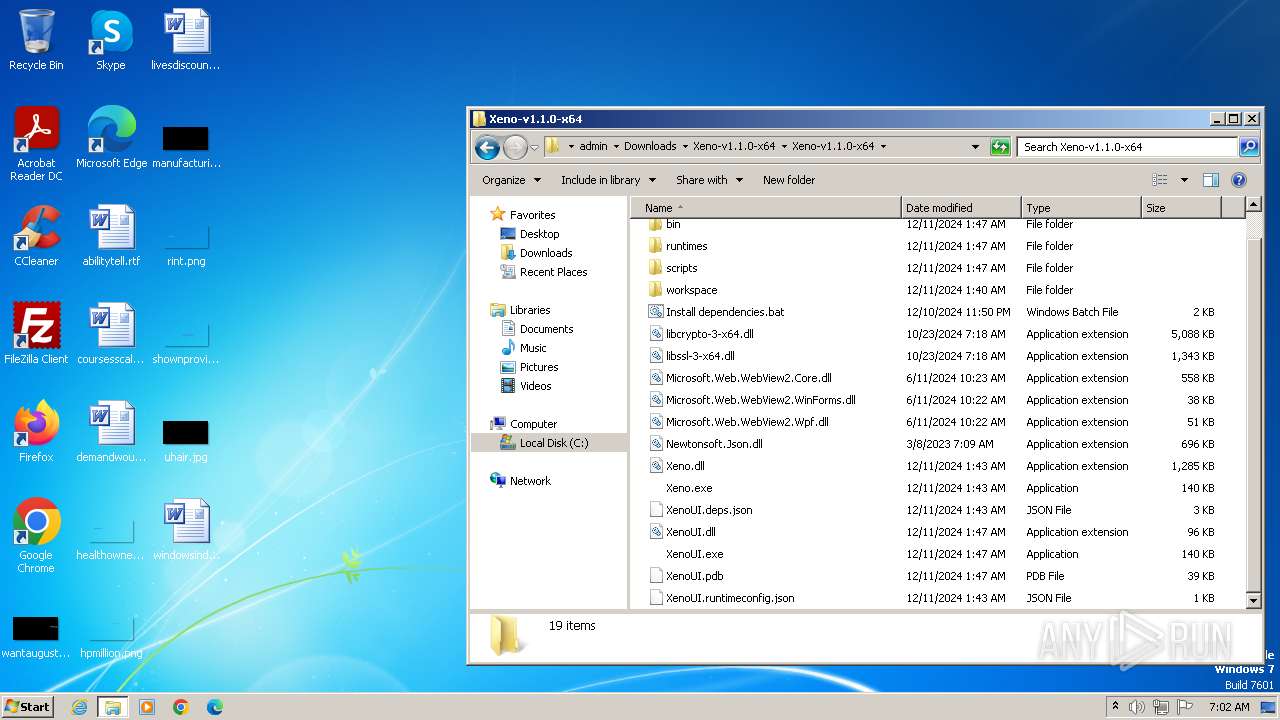
Task: Click the volume speaker tray icon
Action: click(1137, 707)
